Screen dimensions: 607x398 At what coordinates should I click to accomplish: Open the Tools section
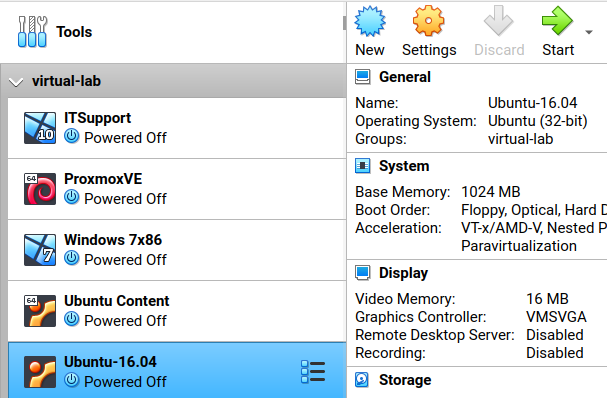[172, 32]
